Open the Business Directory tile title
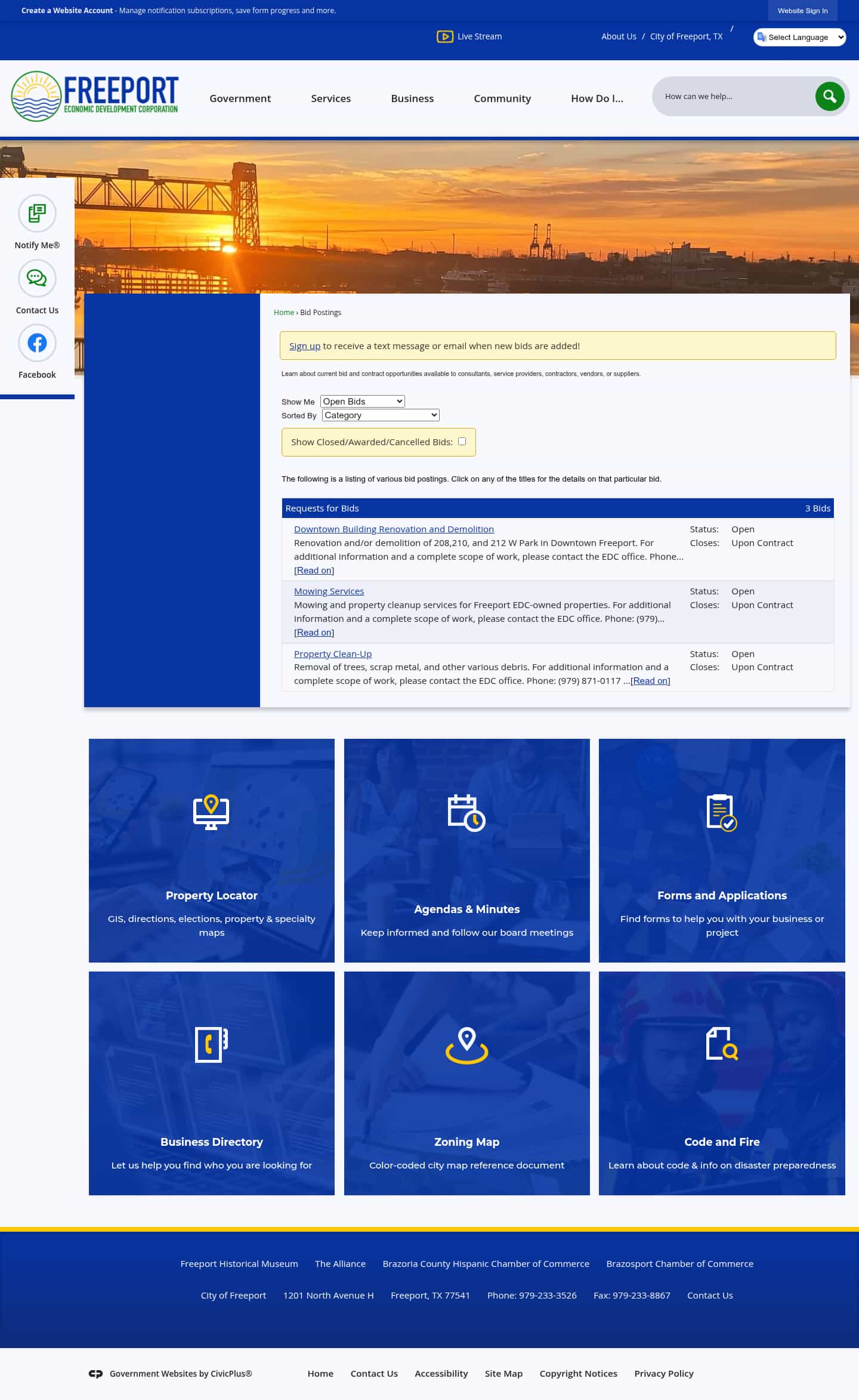This screenshot has width=859, height=1400. 211,1142
